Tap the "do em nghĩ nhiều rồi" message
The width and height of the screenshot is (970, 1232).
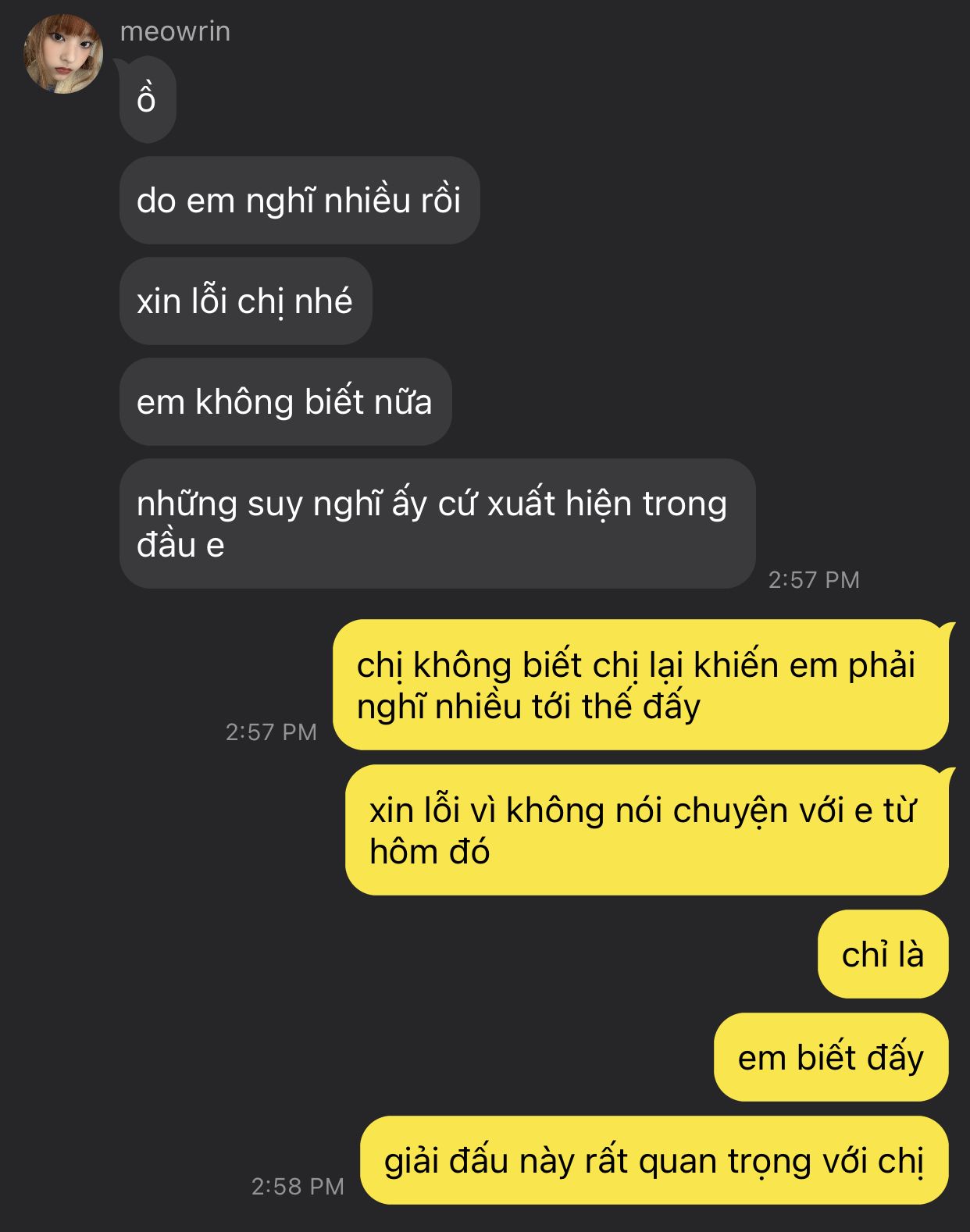(x=299, y=200)
